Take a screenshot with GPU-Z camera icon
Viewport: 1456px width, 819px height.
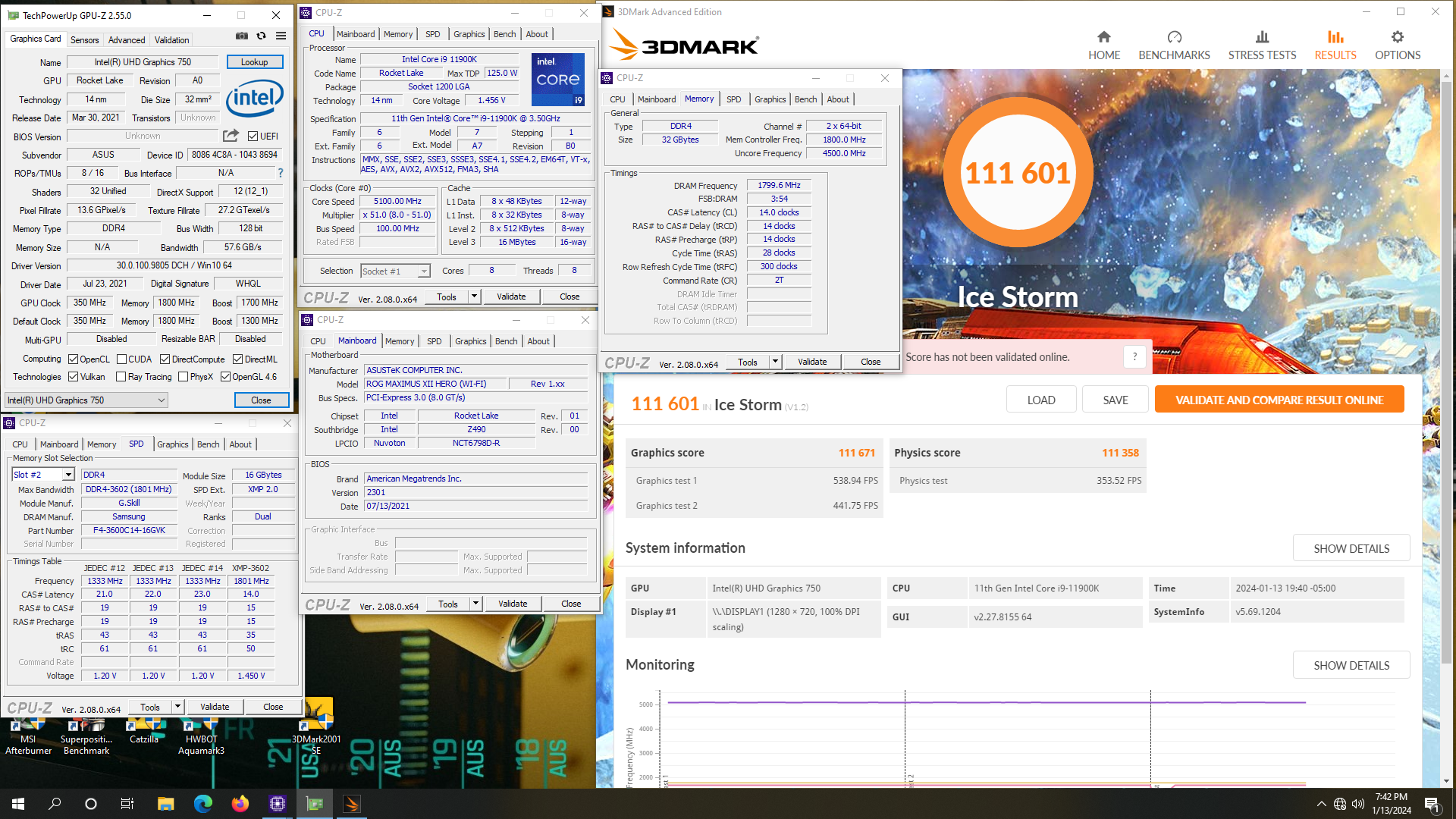pyautogui.click(x=242, y=36)
